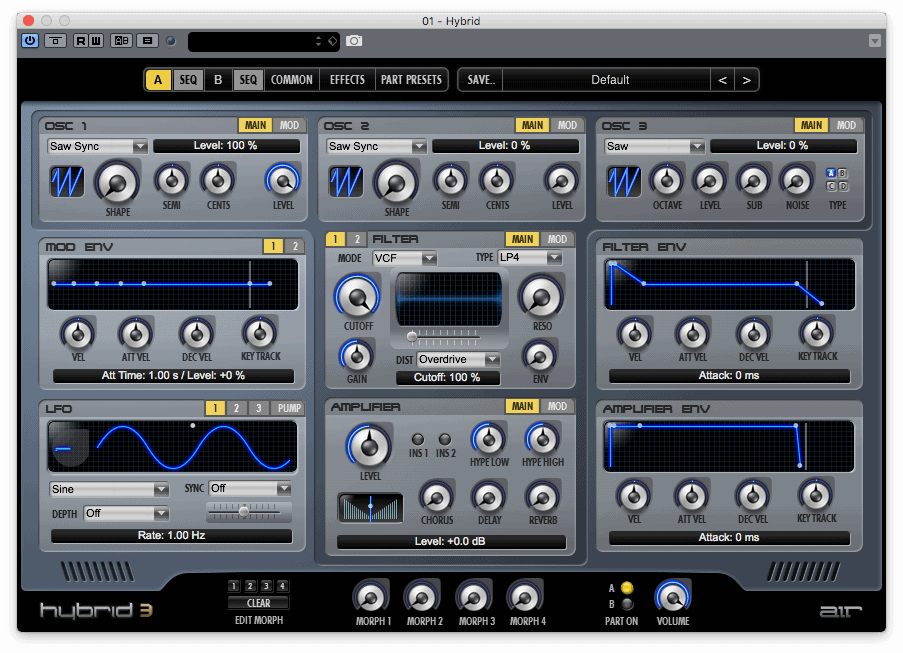Toggle Part A on indicator
The height and width of the screenshot is (653, 903).
[x=627, y=588]
